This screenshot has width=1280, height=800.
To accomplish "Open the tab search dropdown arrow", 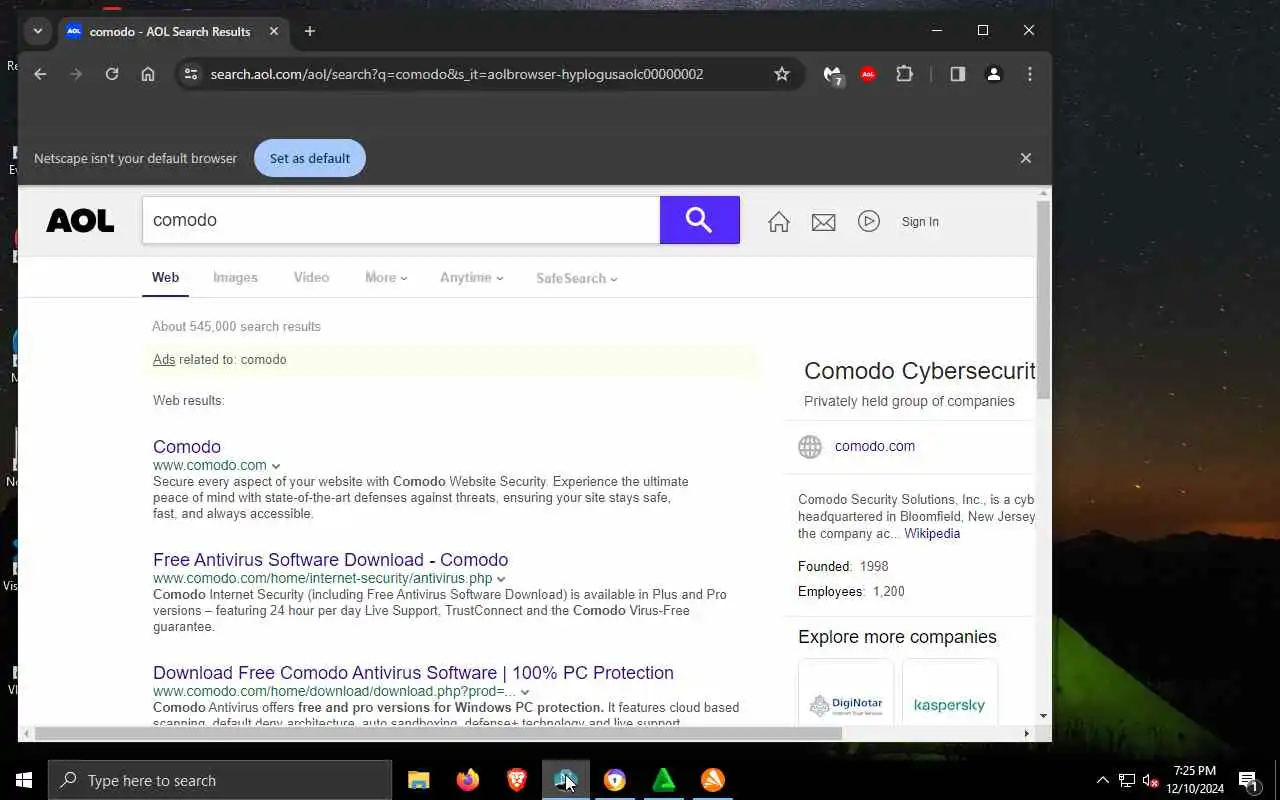I will 38,31.
